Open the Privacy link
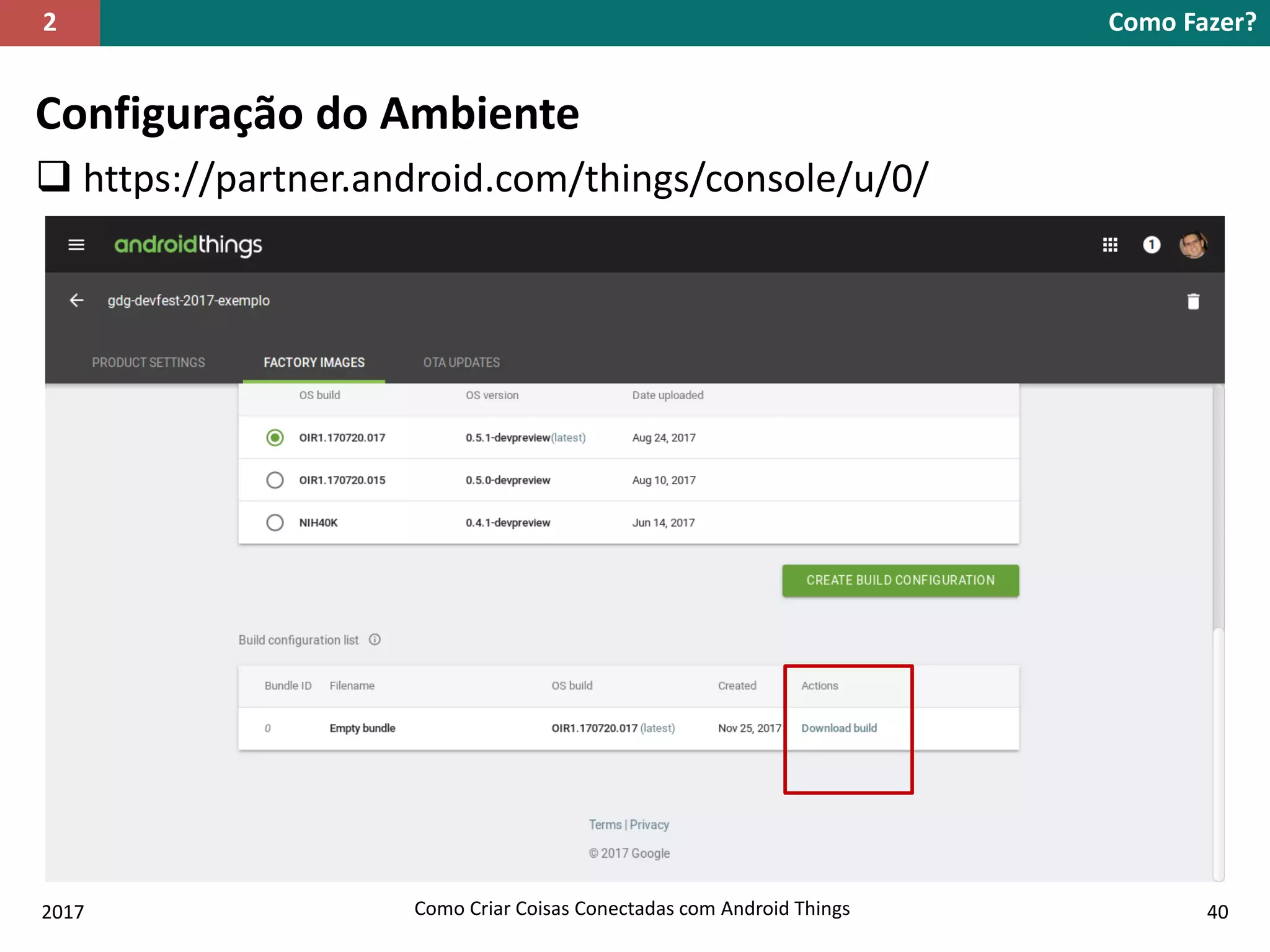This screenshot has width=1270, height=952. (649, 825)
